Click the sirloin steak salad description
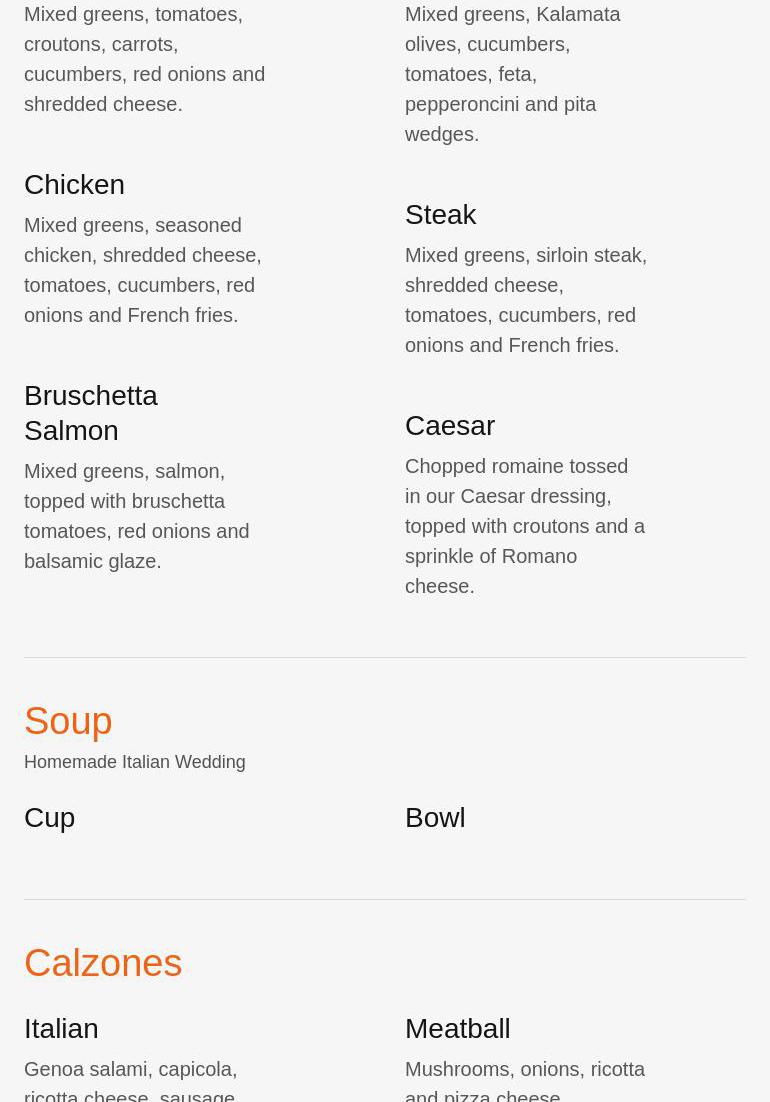 tap(525, 300)
